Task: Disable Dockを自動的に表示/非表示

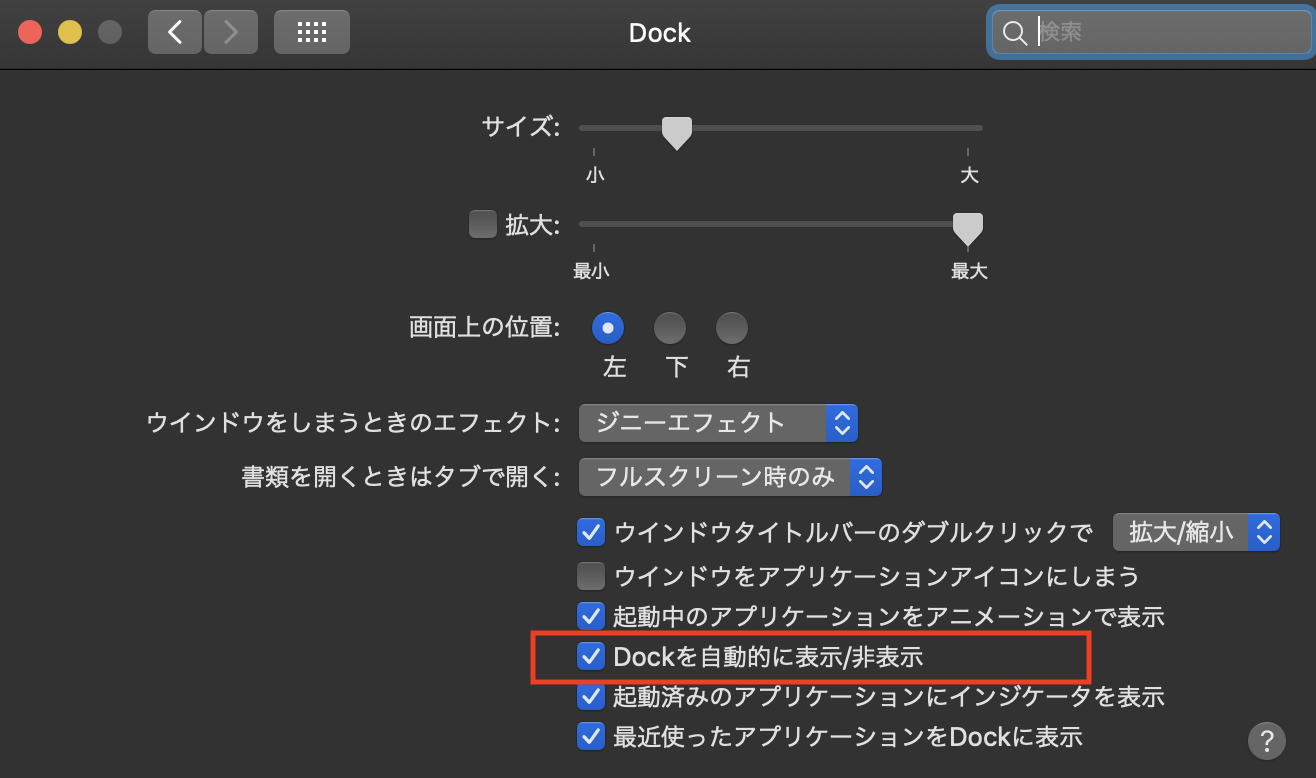Action: [x=591, y=657]
